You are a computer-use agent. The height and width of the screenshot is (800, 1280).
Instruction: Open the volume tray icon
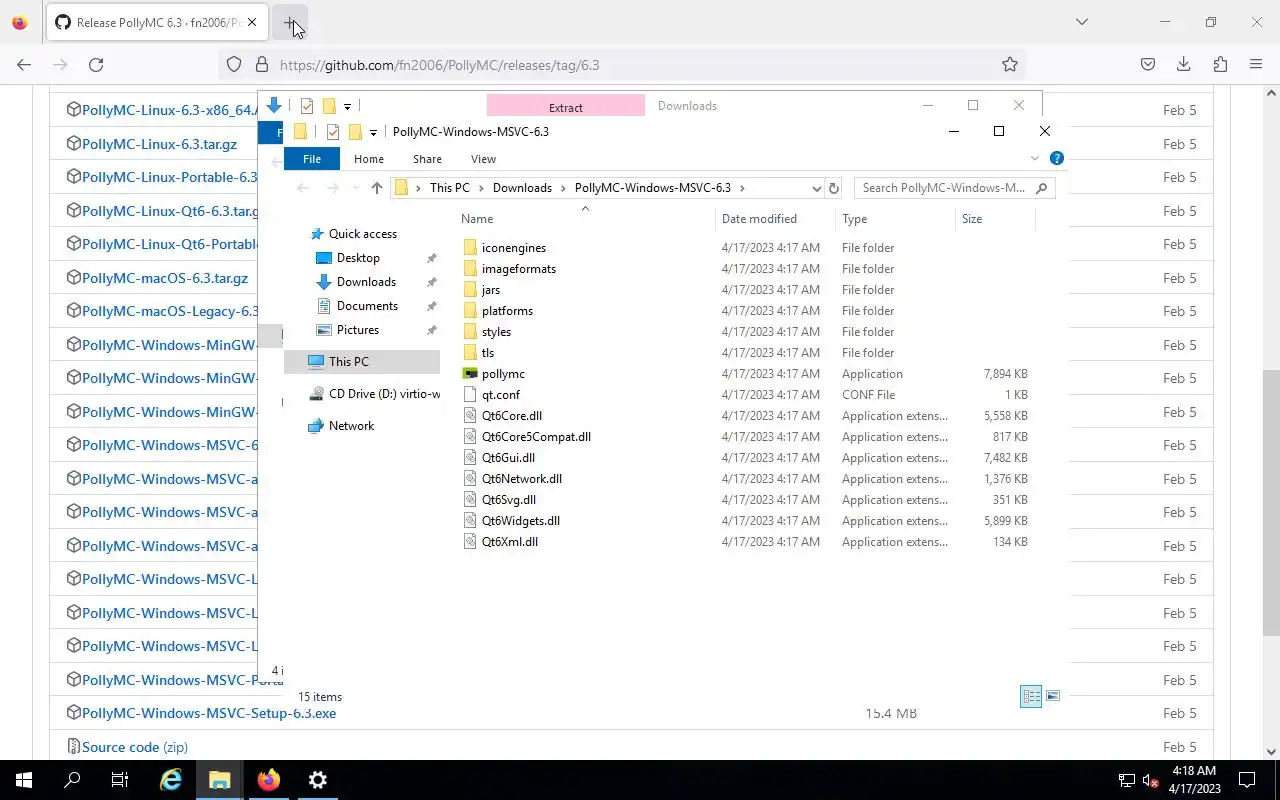[1150, 781]
